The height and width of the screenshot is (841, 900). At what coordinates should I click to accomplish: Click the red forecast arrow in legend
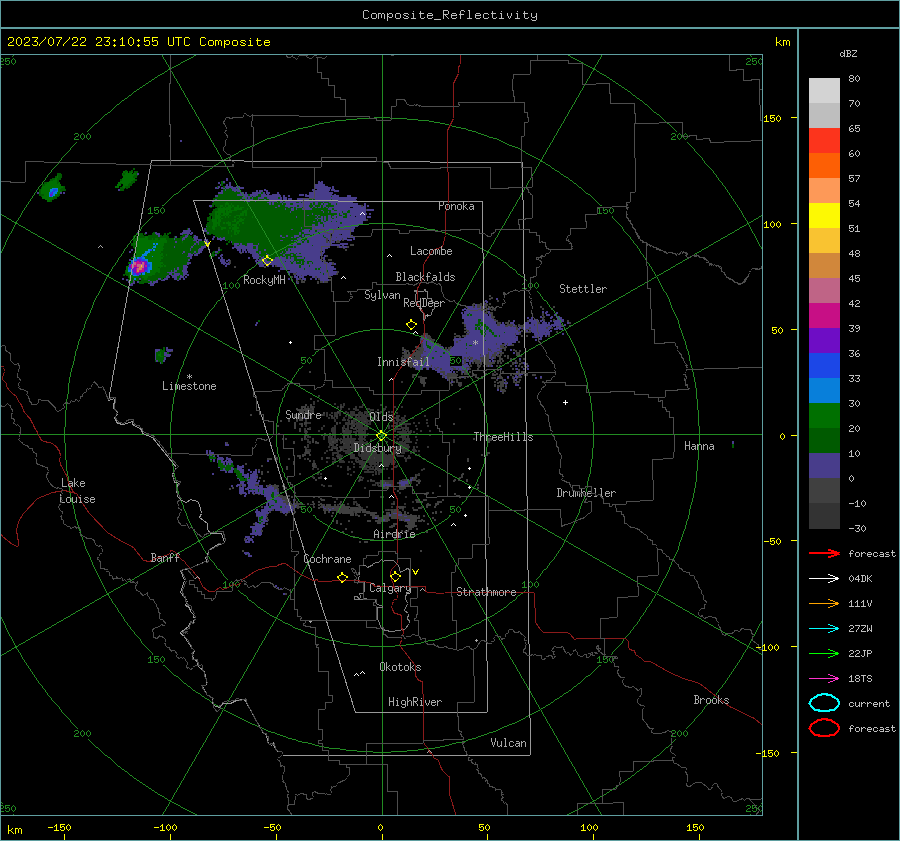click(x=824, y=553)
